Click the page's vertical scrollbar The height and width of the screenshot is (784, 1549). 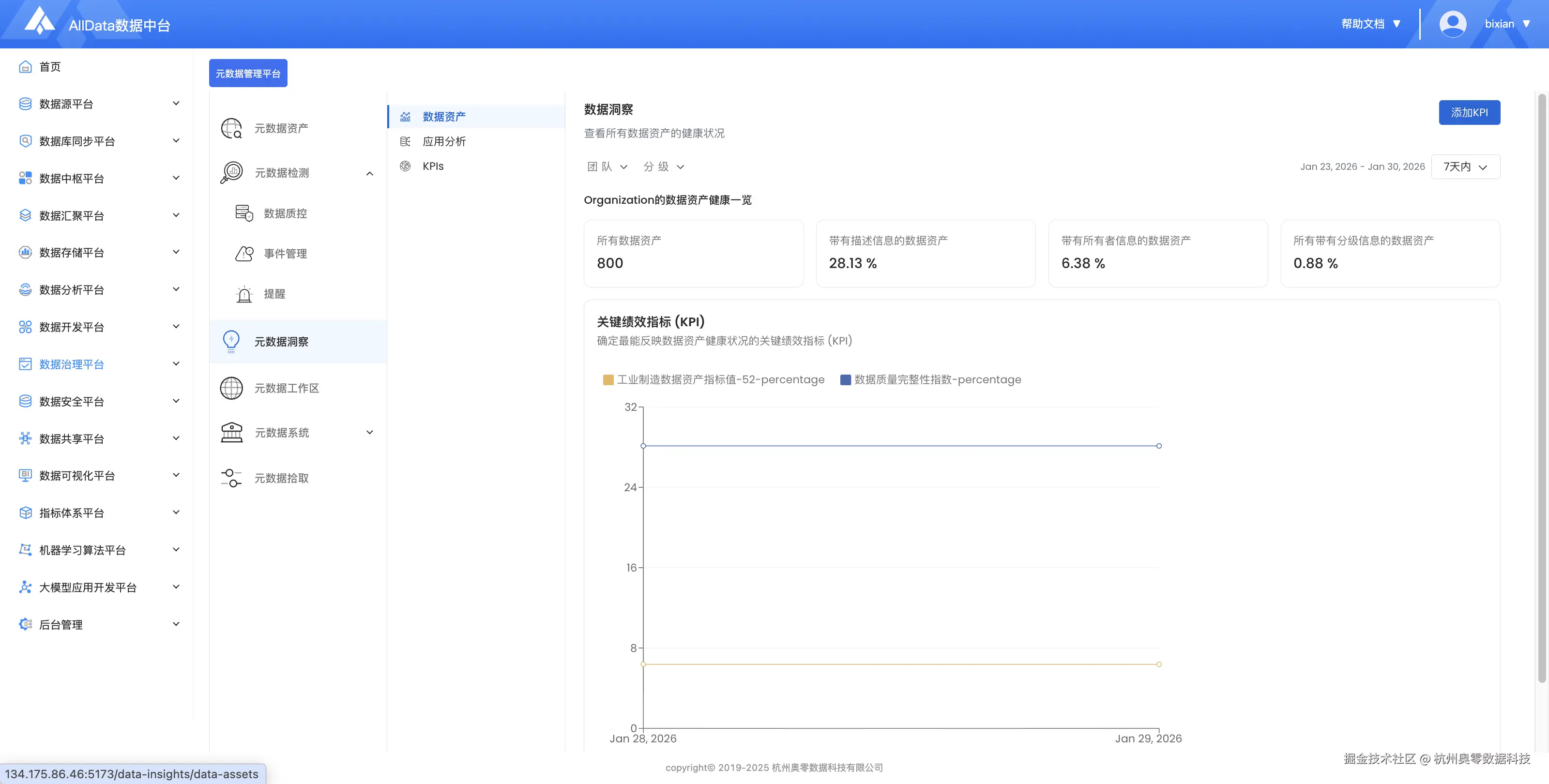1541,385
